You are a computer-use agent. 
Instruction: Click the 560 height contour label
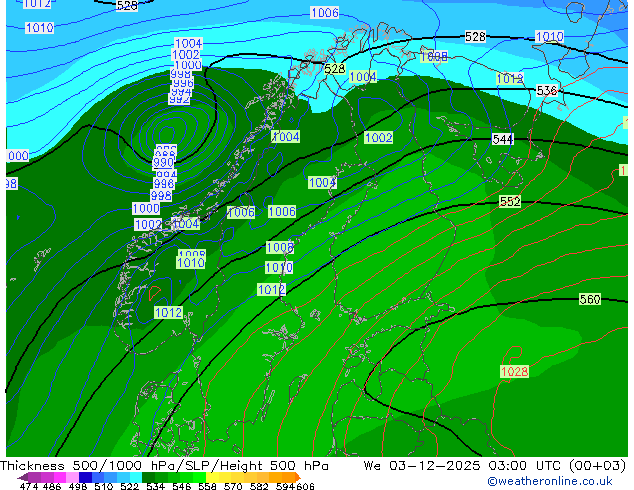[590, 299]
